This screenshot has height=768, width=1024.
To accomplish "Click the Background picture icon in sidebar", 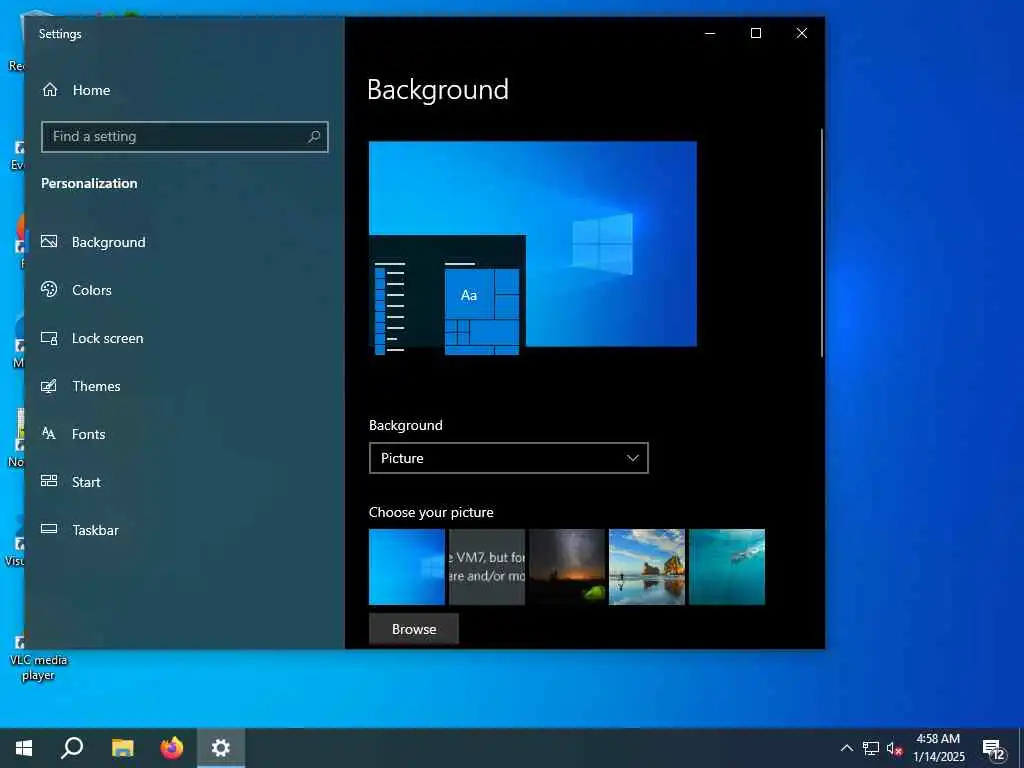I will coord(49,242).
